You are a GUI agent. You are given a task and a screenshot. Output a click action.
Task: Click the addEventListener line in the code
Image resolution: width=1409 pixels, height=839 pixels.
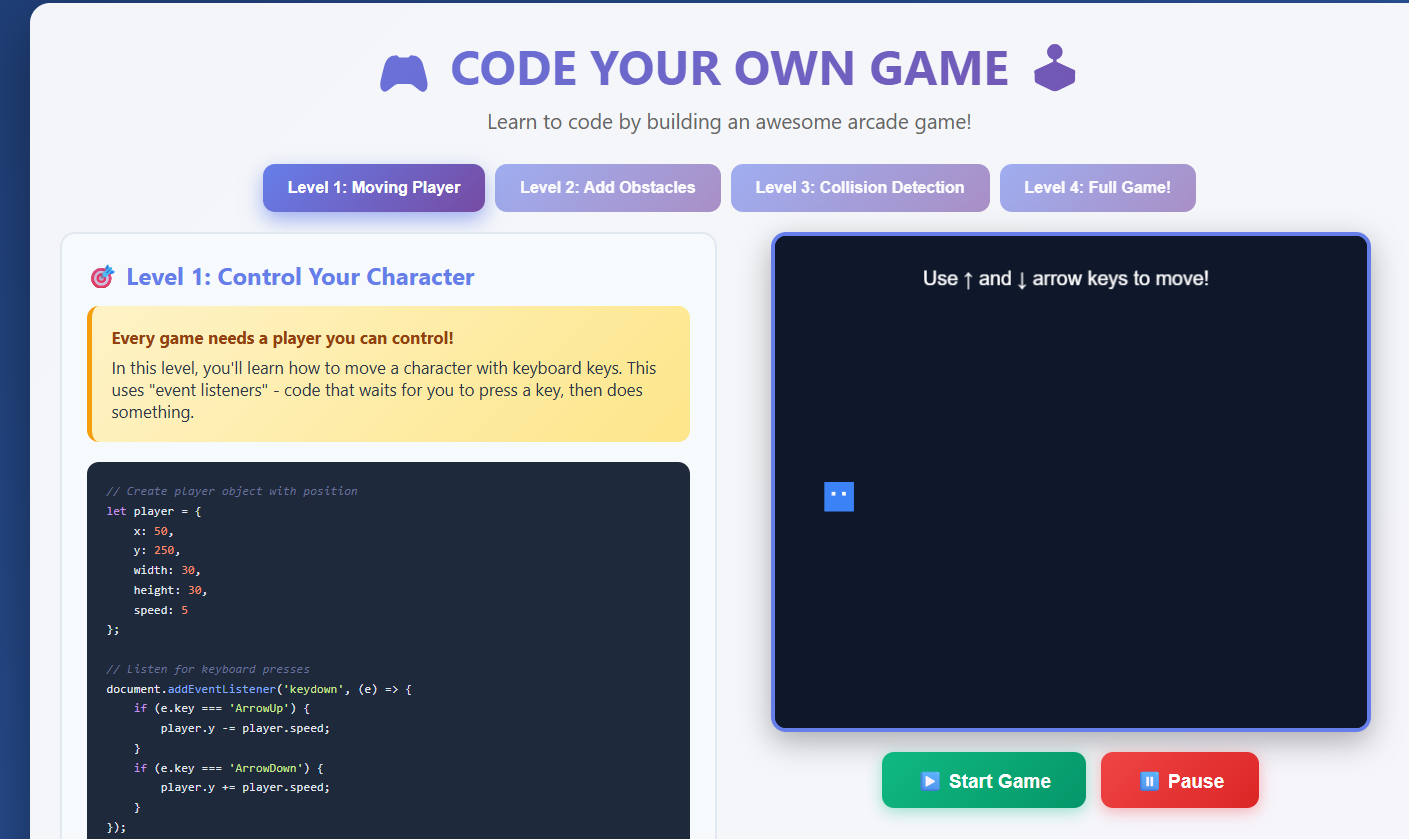pos(258,688)
